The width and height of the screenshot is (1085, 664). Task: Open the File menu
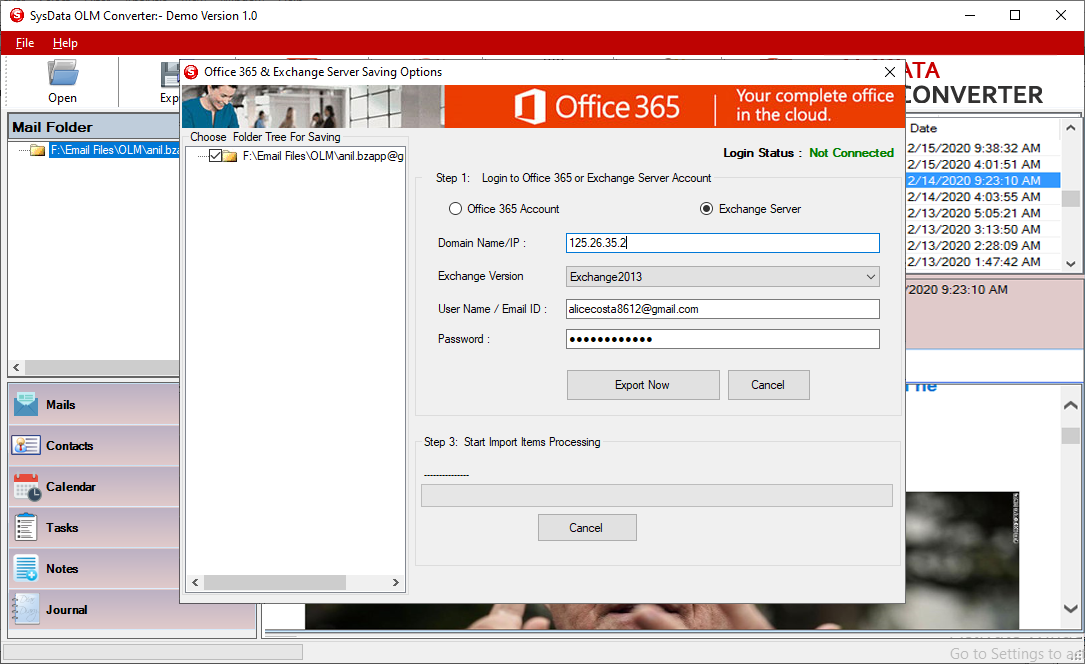[25, 43]
